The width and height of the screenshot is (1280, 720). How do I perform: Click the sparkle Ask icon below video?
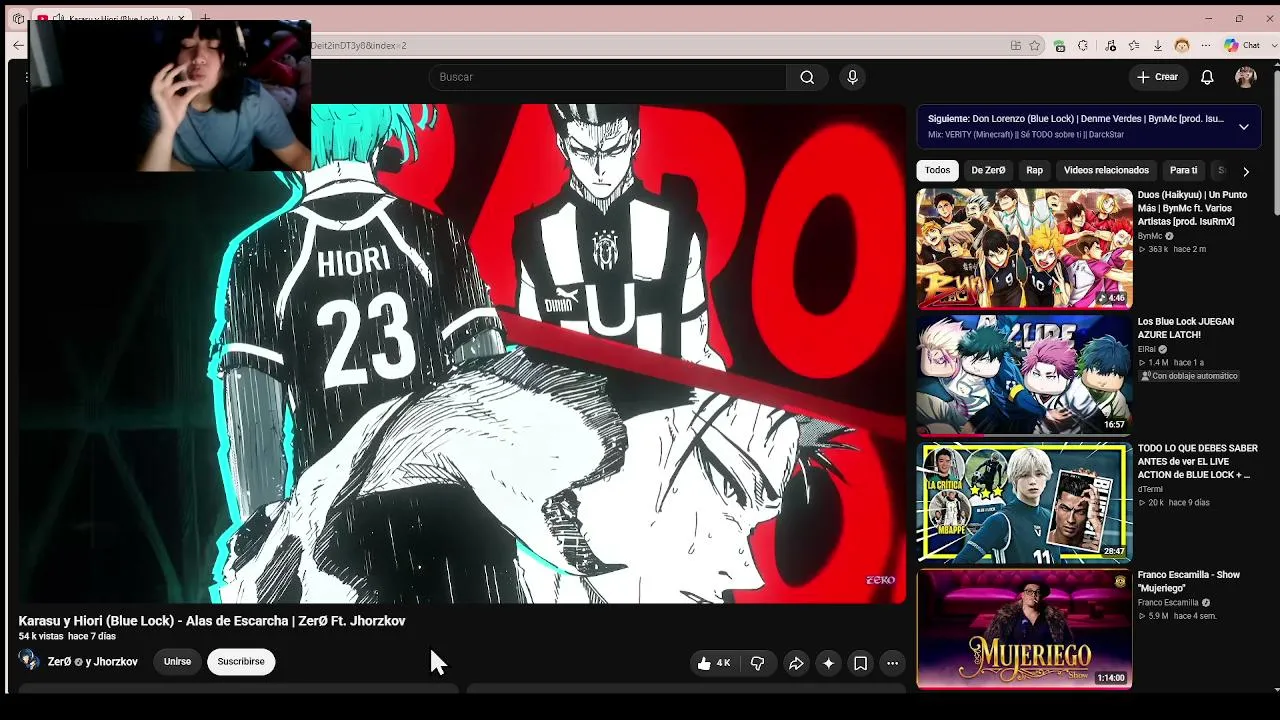pyautogui.click(x=828, y=663)
